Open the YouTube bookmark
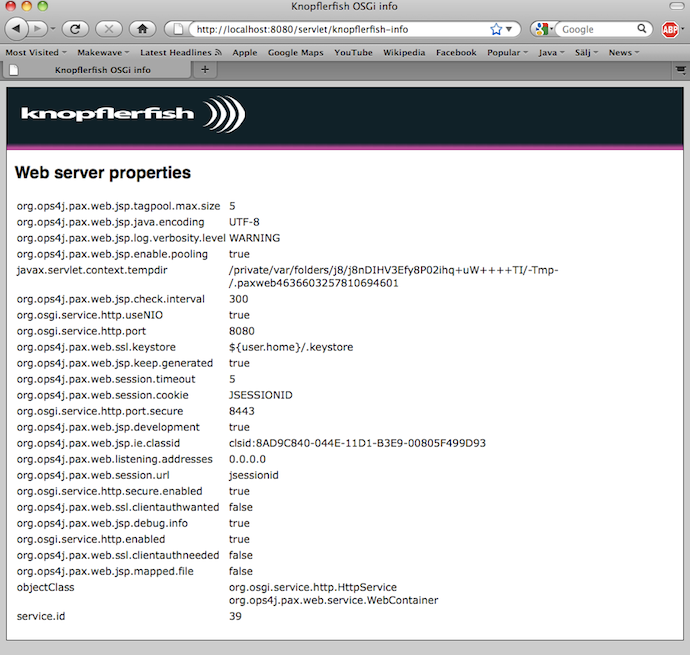 click(x=353, y=52)
